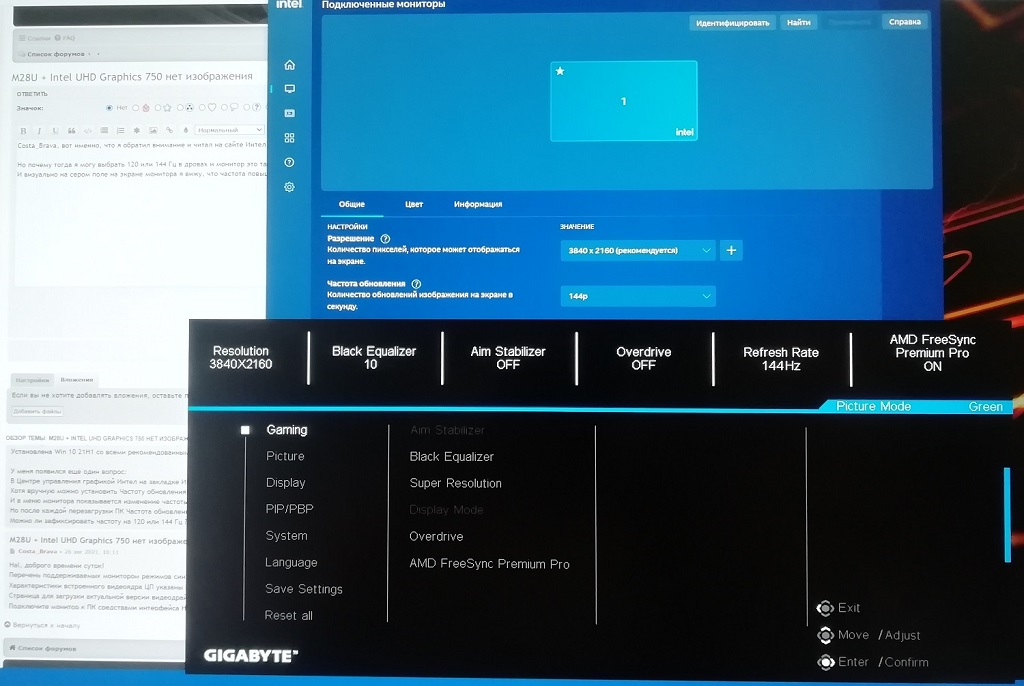
Task: Toggle Italic in forum editor toolbar
Action: [39, 130]
